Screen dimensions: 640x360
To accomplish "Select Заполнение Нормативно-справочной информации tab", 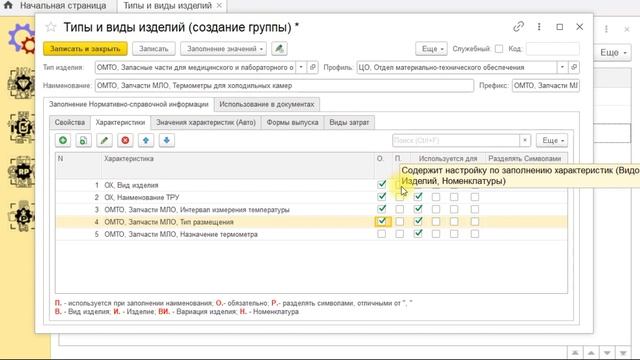I will pyautogui.click(x=129, y=104).
